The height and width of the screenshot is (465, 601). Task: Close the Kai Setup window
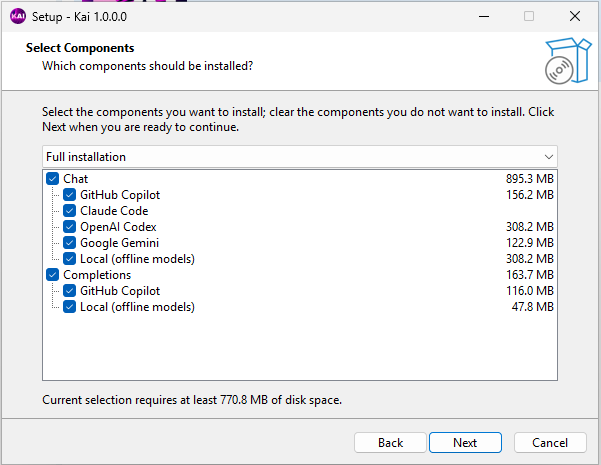(575, 16)
